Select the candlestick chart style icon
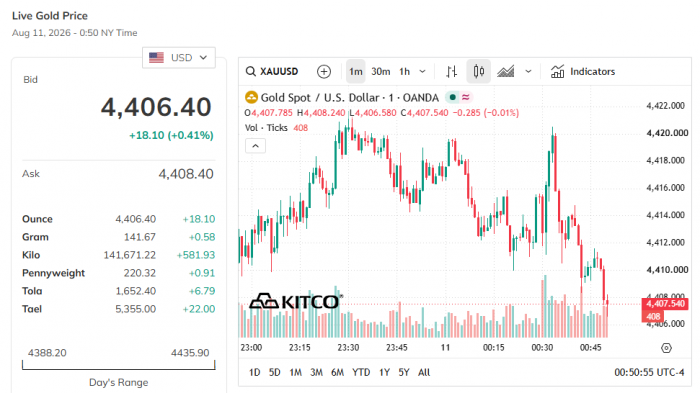 click(x=479, y=71)
